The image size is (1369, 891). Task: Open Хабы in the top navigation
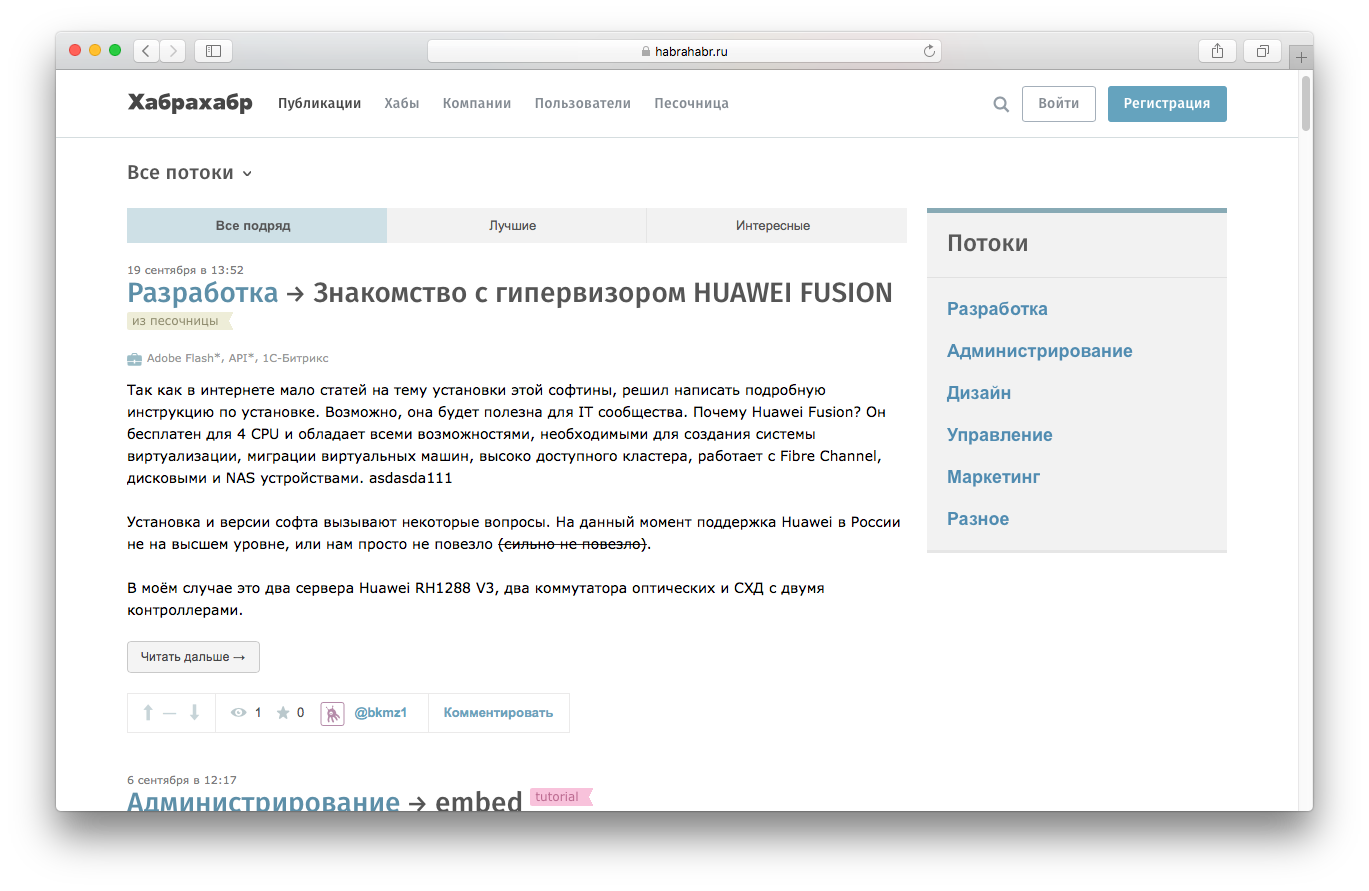tap(402, 103)
